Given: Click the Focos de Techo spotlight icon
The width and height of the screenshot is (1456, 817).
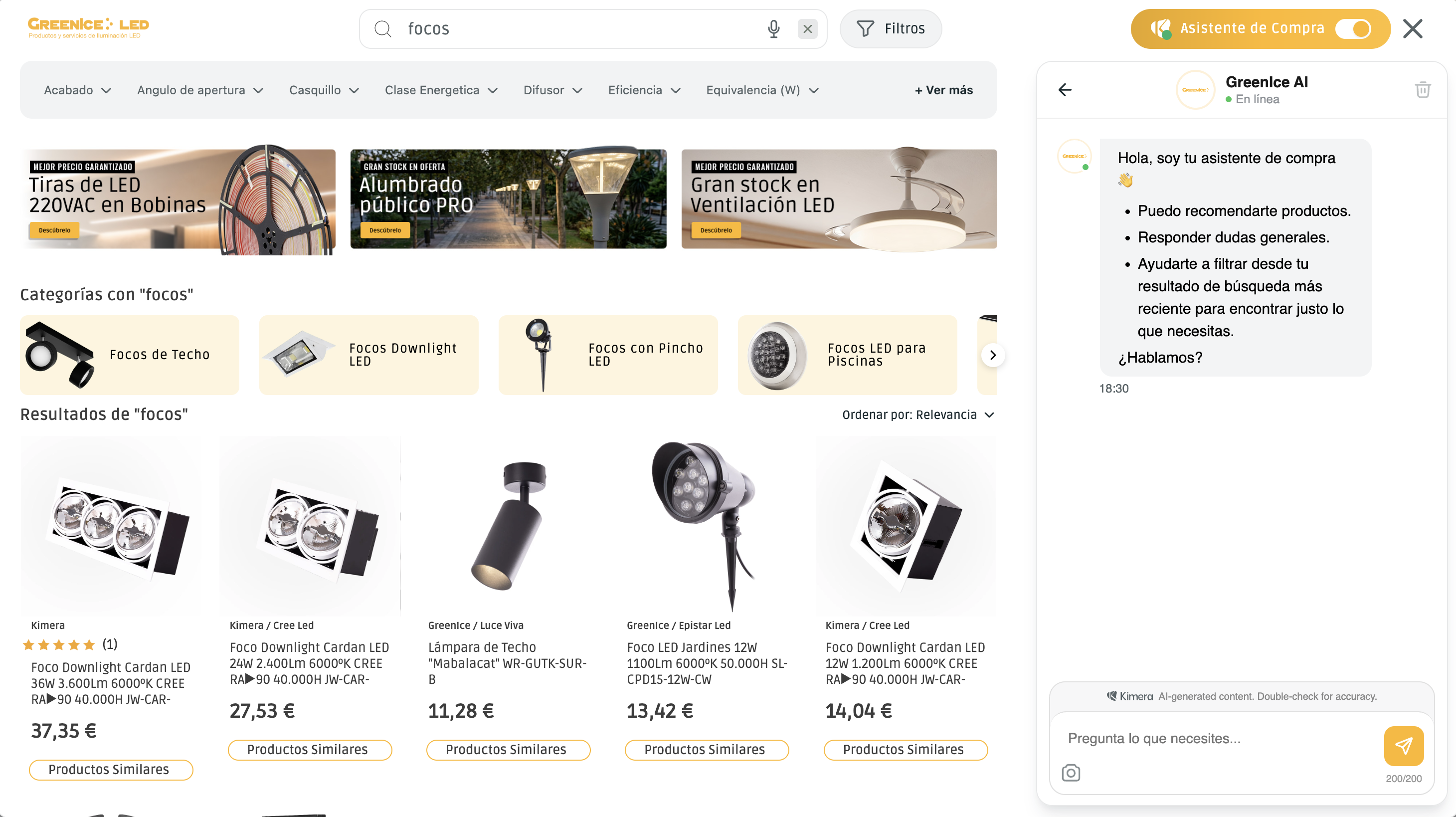Looking at the screenshot, I should (60, 355).
